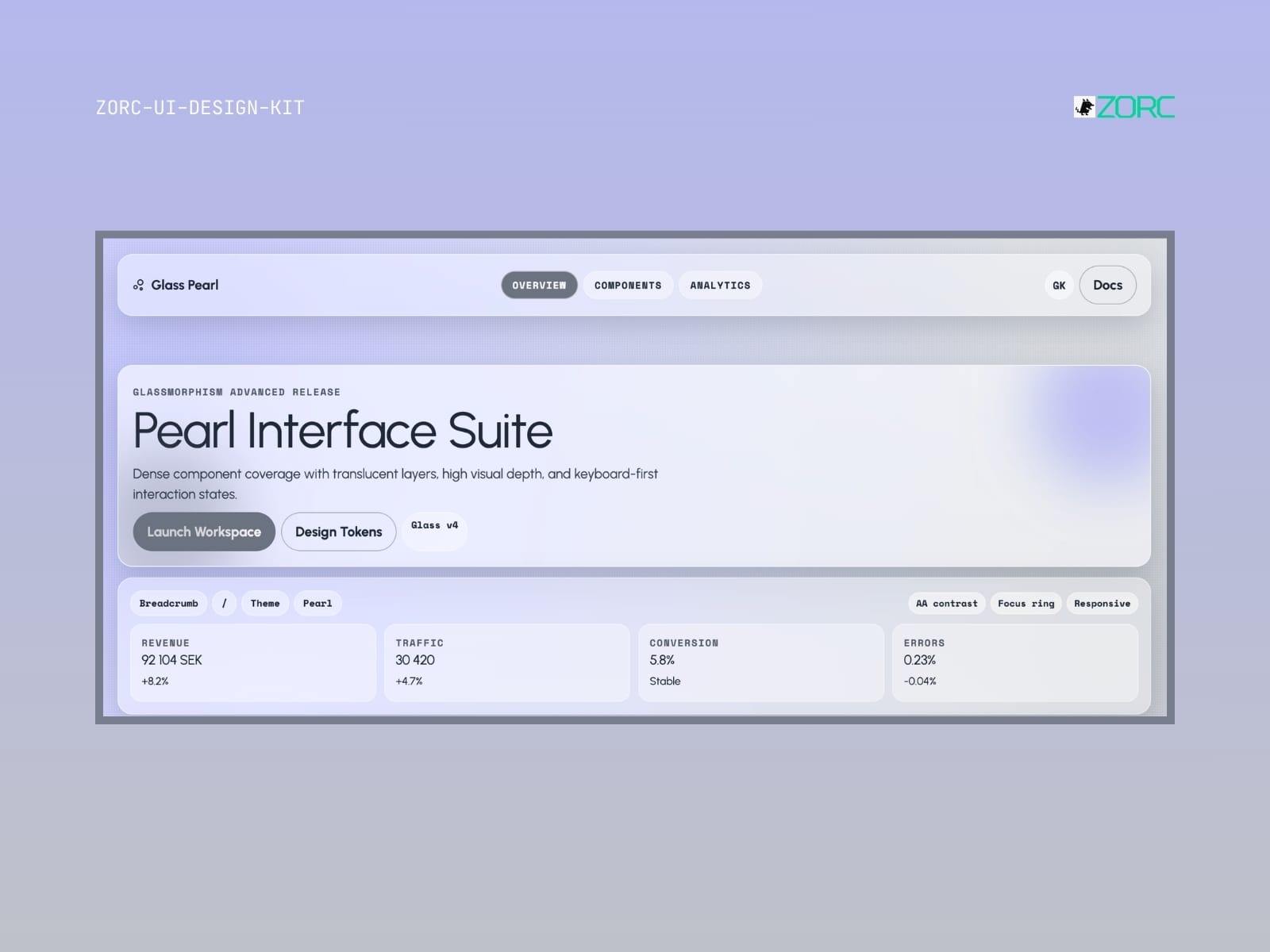Open the Errors stat card
Image resolution: width=1270 pixels, height=952 pixels.
point(1015,662)
